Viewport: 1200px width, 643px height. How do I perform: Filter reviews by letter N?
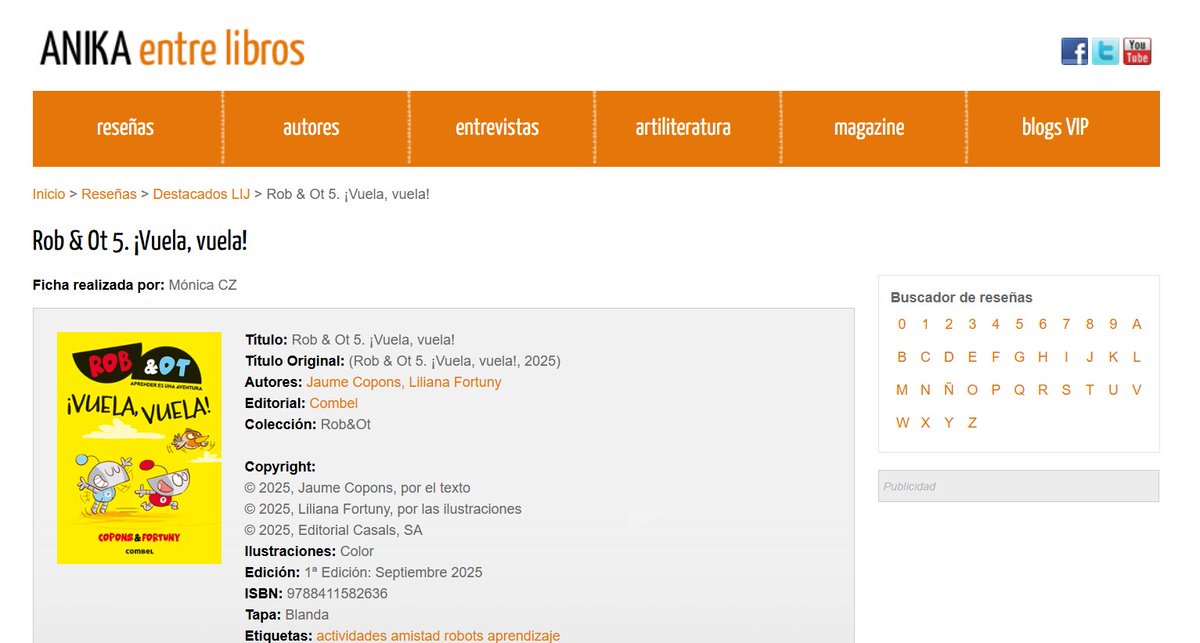pos(925,390)
